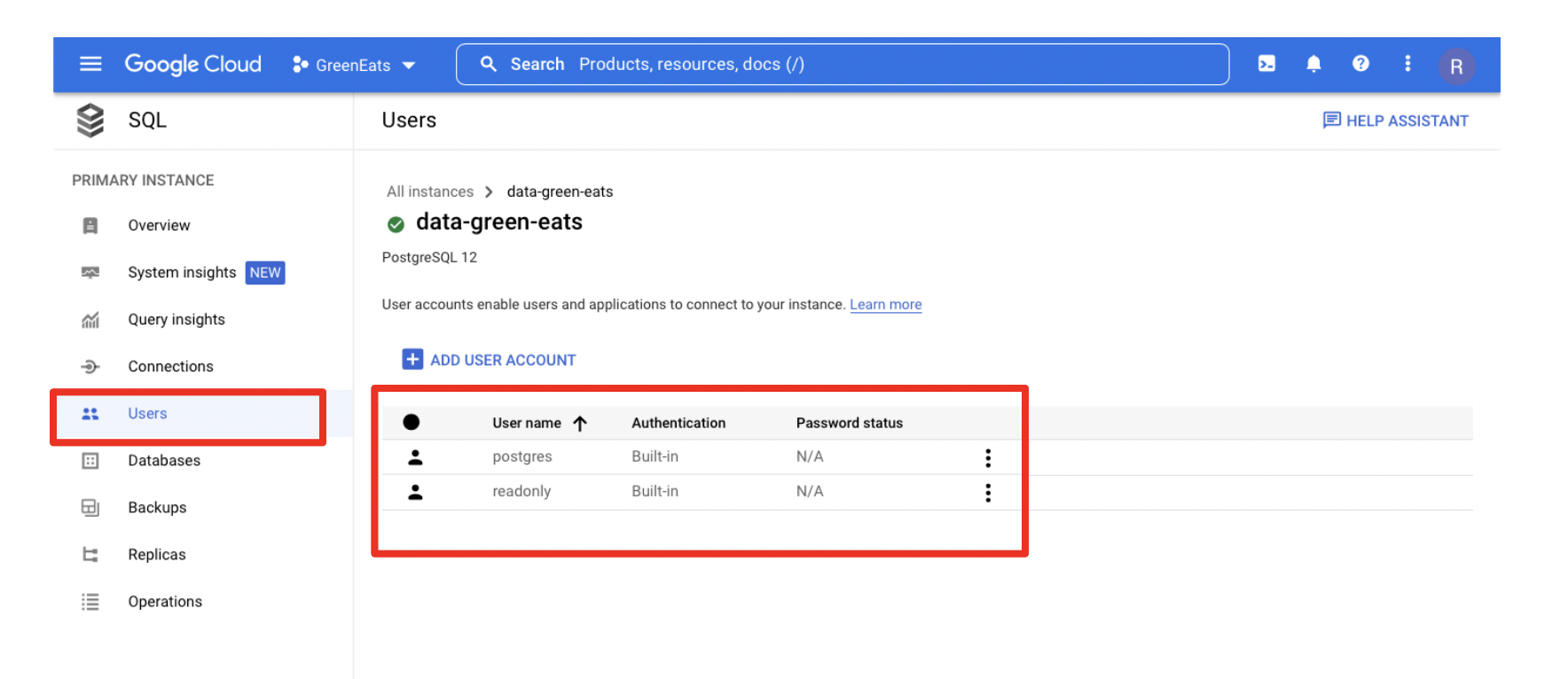Click the Connections sidebar icon
The height and width of the screenshot is (679, 1568).
click(x=90, y=366)
